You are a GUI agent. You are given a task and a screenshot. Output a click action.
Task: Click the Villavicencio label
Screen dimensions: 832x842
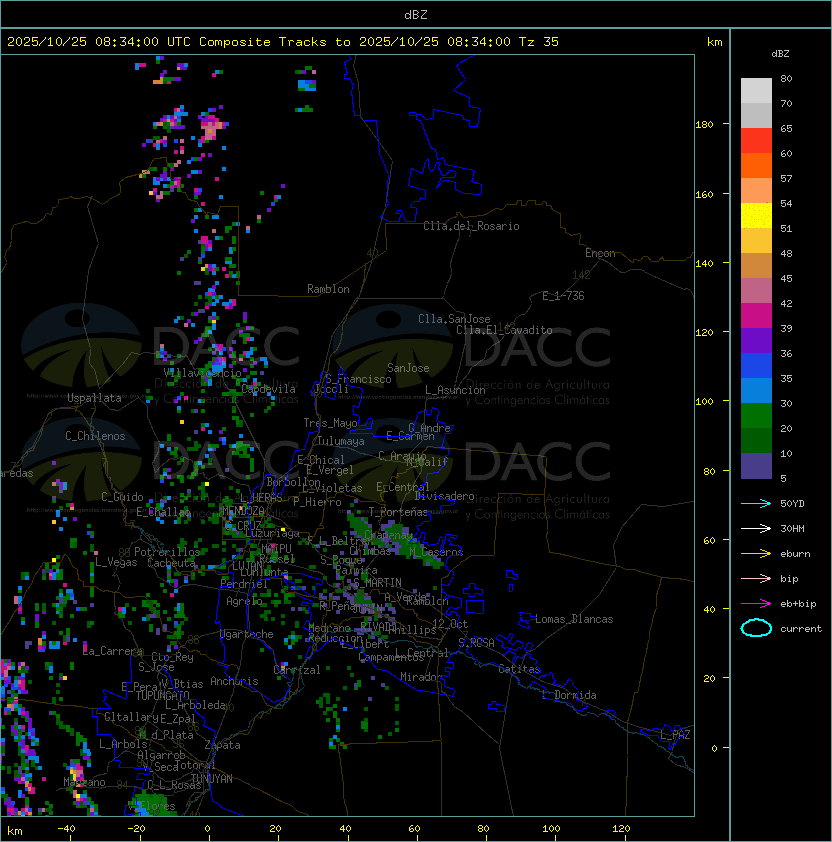[x=202, y=373]
